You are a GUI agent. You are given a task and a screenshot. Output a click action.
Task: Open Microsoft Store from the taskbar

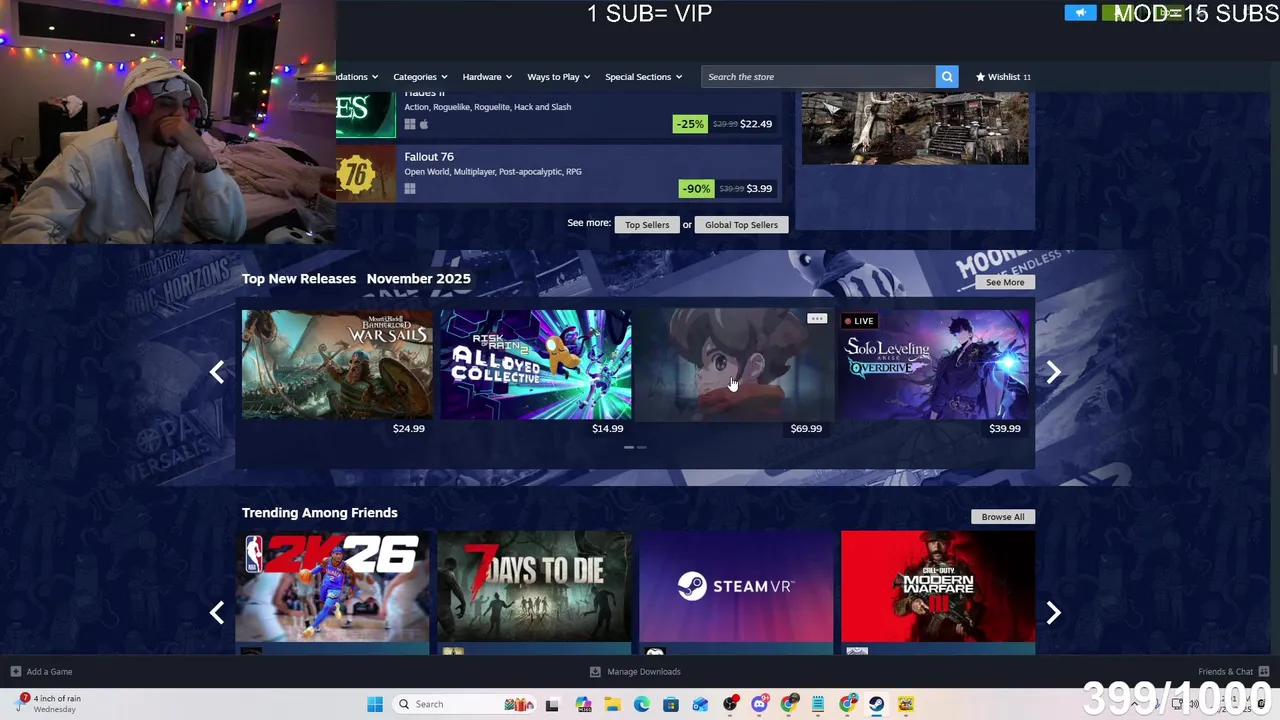(x=671, y=704)
